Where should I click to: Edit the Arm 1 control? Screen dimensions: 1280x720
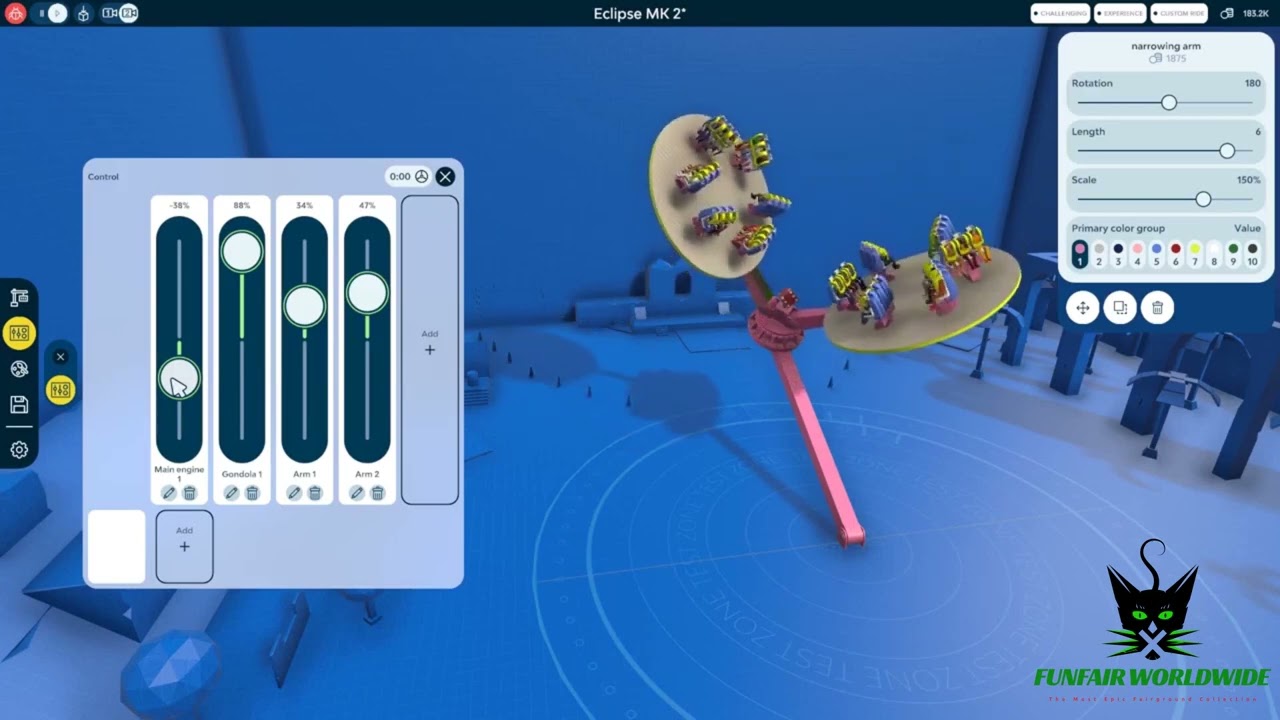(294, 493)
